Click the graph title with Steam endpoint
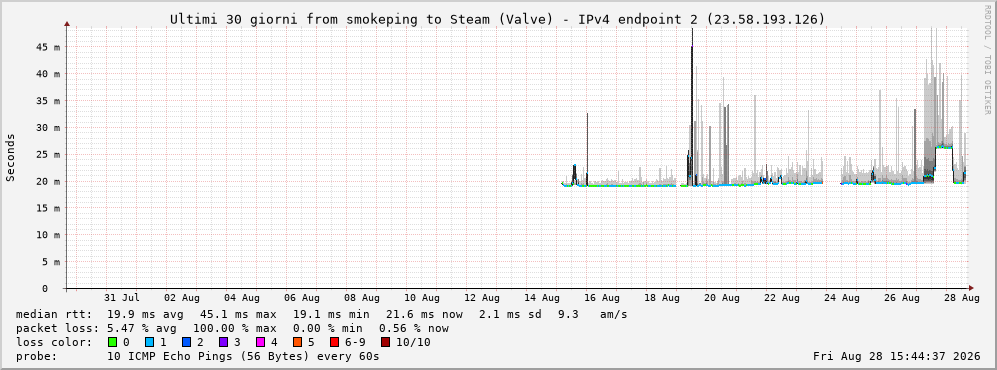997x370 pixels. click(x=497, y=20)
